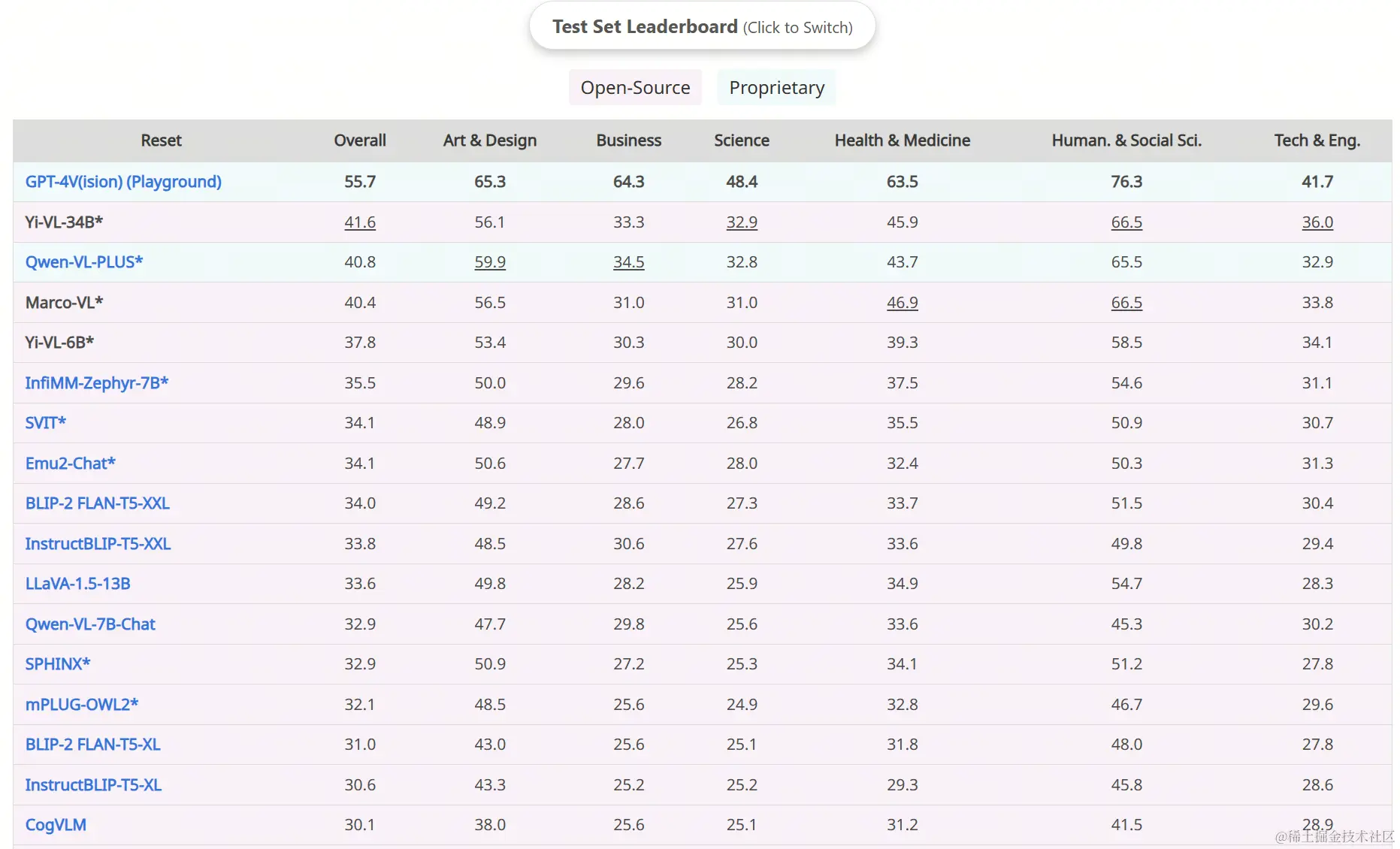Image resolution: width=1400 pixels, height=849 pixels.
Task: Filter by Open-Source models
Action: 635,87
